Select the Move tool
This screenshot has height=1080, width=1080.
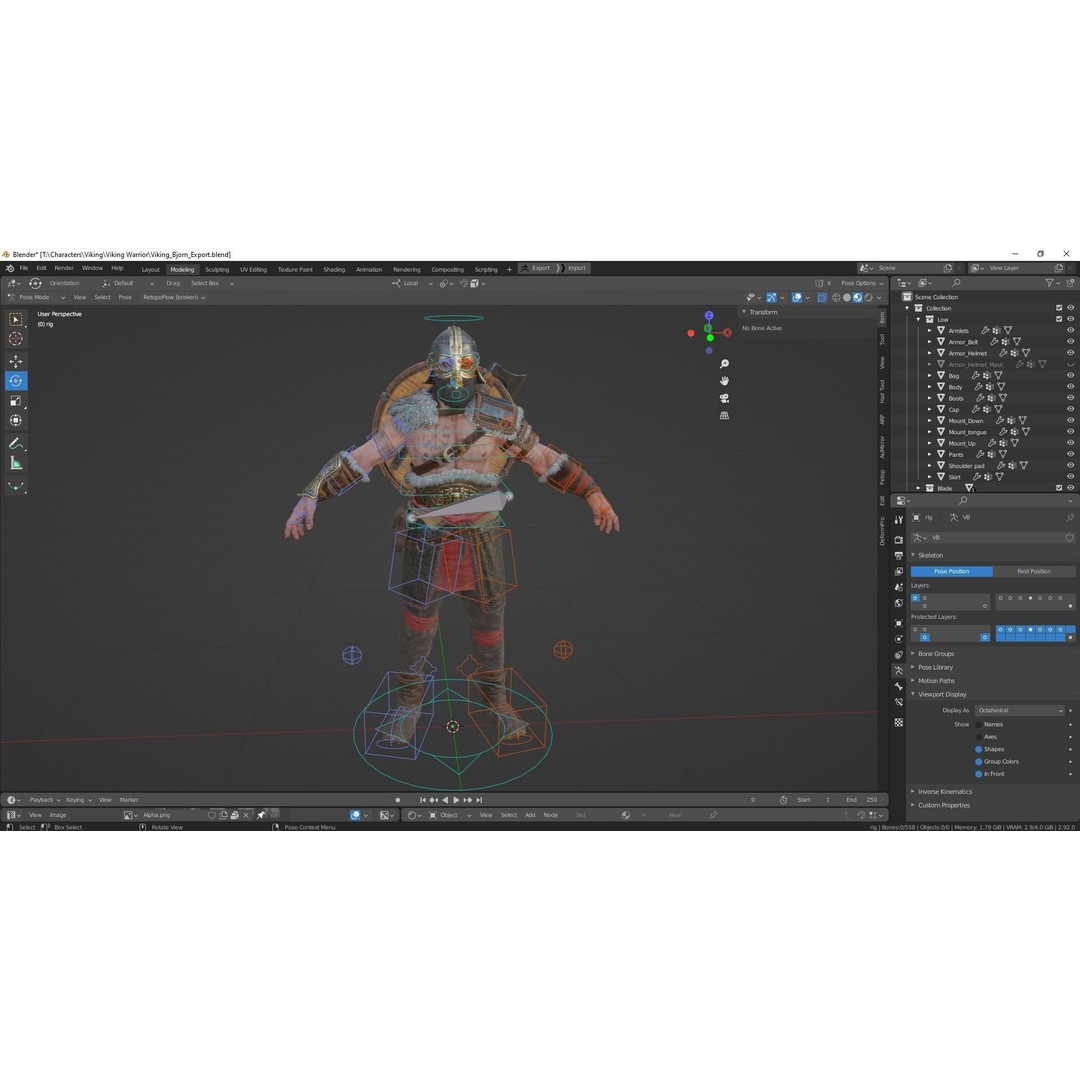tap(16, 361)
